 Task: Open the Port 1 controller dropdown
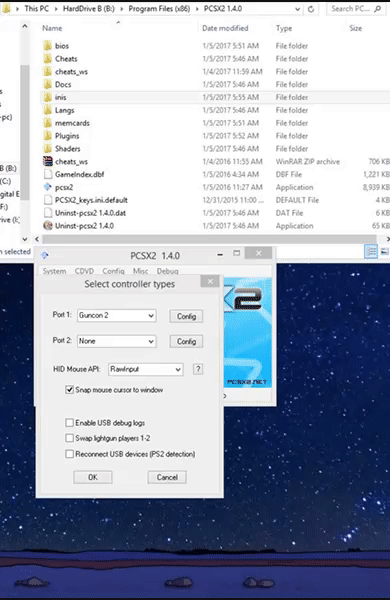[117, 316]
